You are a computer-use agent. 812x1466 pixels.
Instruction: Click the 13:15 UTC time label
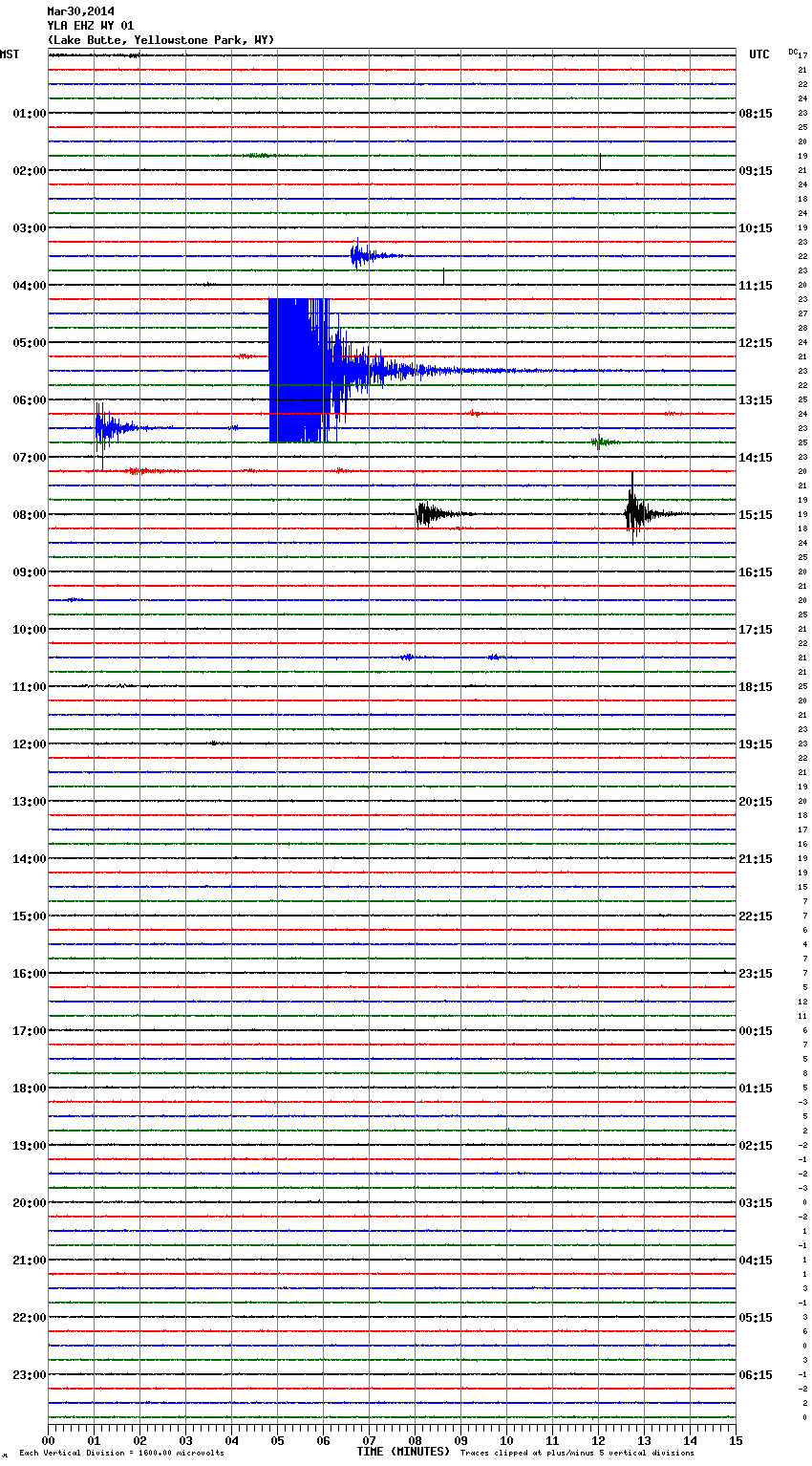coord(756,400)
